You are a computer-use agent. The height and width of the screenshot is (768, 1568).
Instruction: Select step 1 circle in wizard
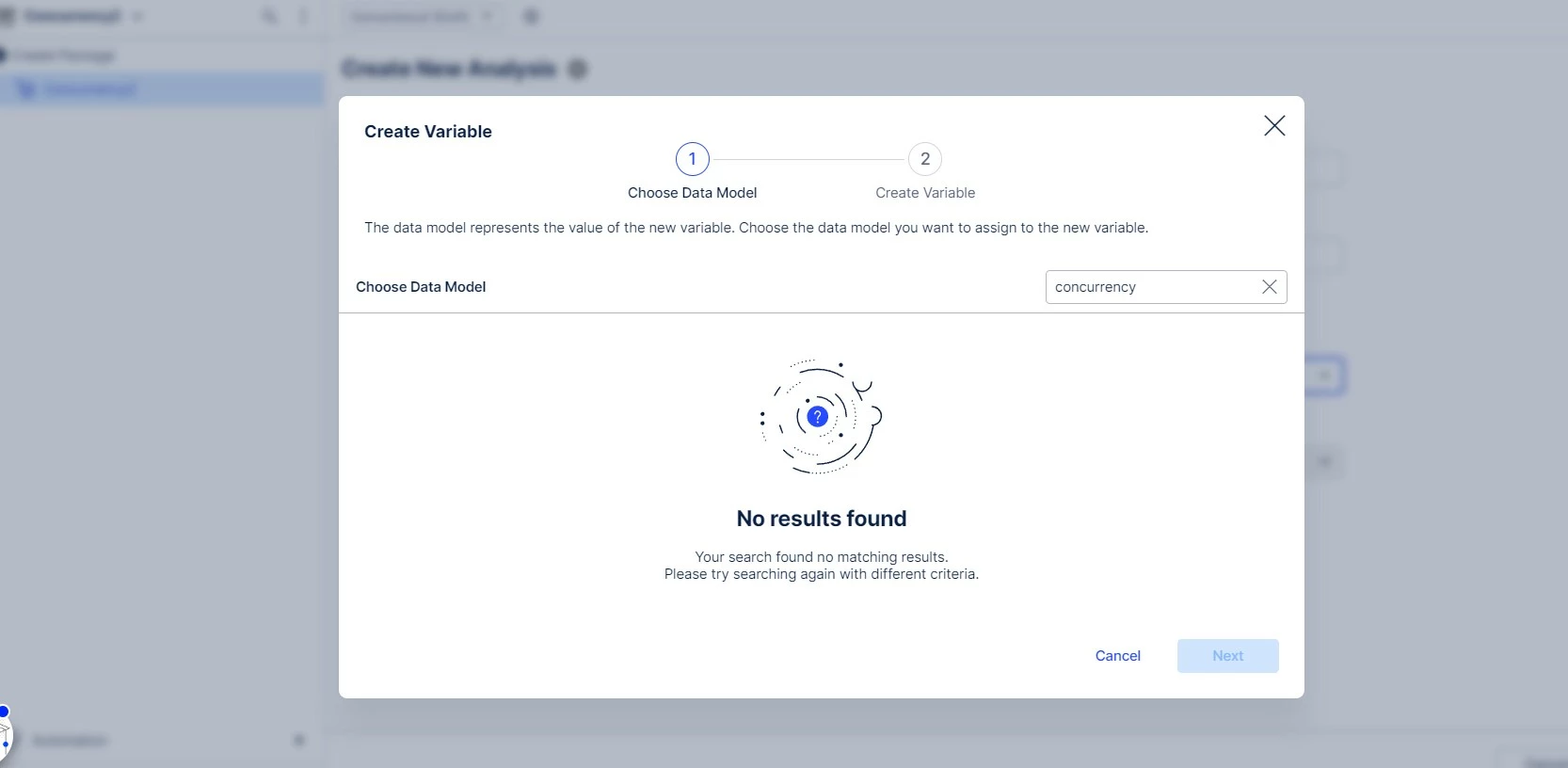click(692, 159)
